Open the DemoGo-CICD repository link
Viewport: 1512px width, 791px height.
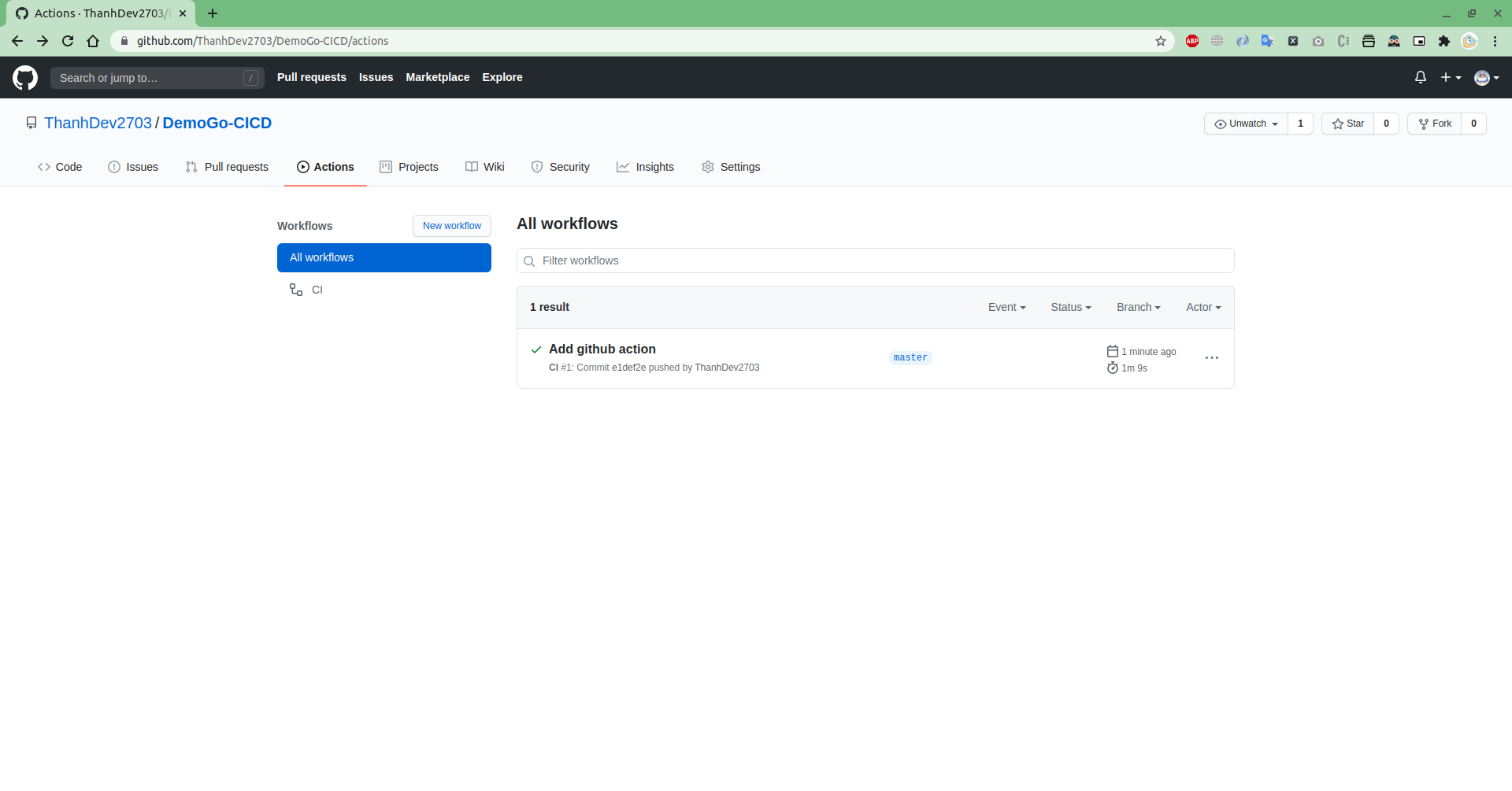[217, 123]
